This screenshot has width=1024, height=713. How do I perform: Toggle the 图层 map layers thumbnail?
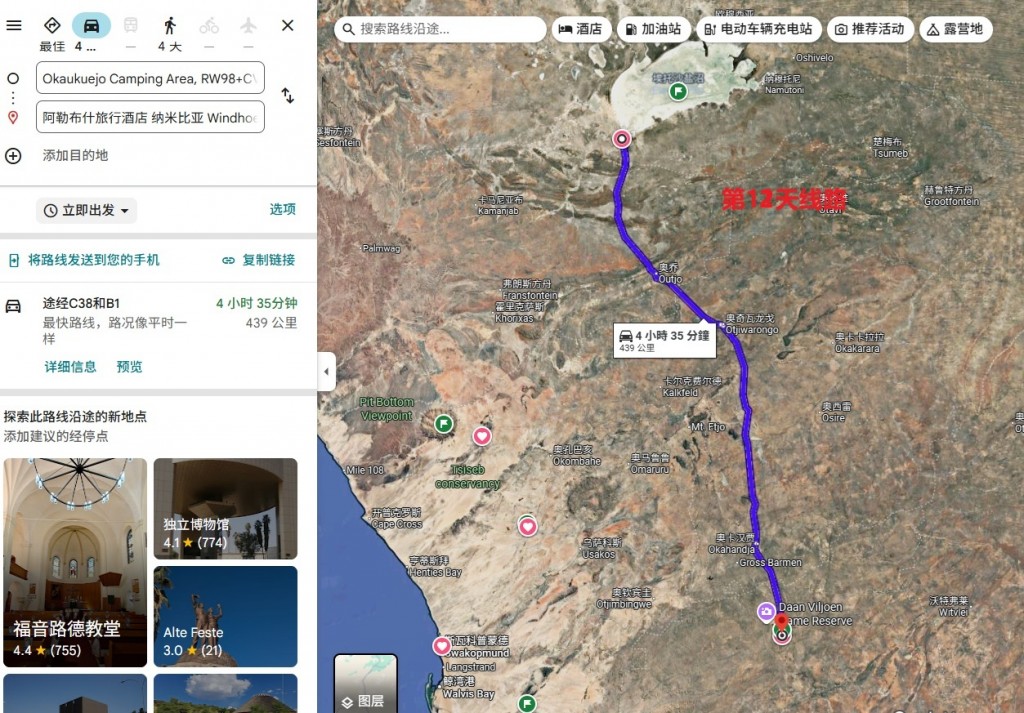coord(366,683)
